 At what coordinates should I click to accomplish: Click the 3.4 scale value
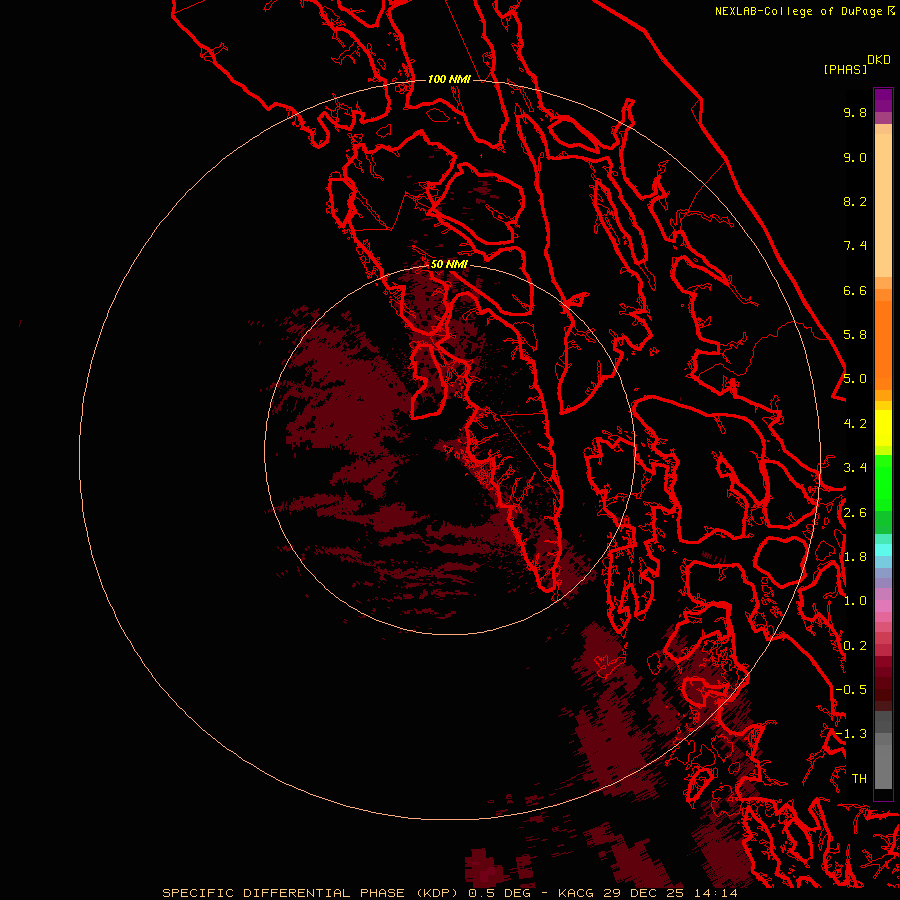pyautogui.click(x=855, y=468)
